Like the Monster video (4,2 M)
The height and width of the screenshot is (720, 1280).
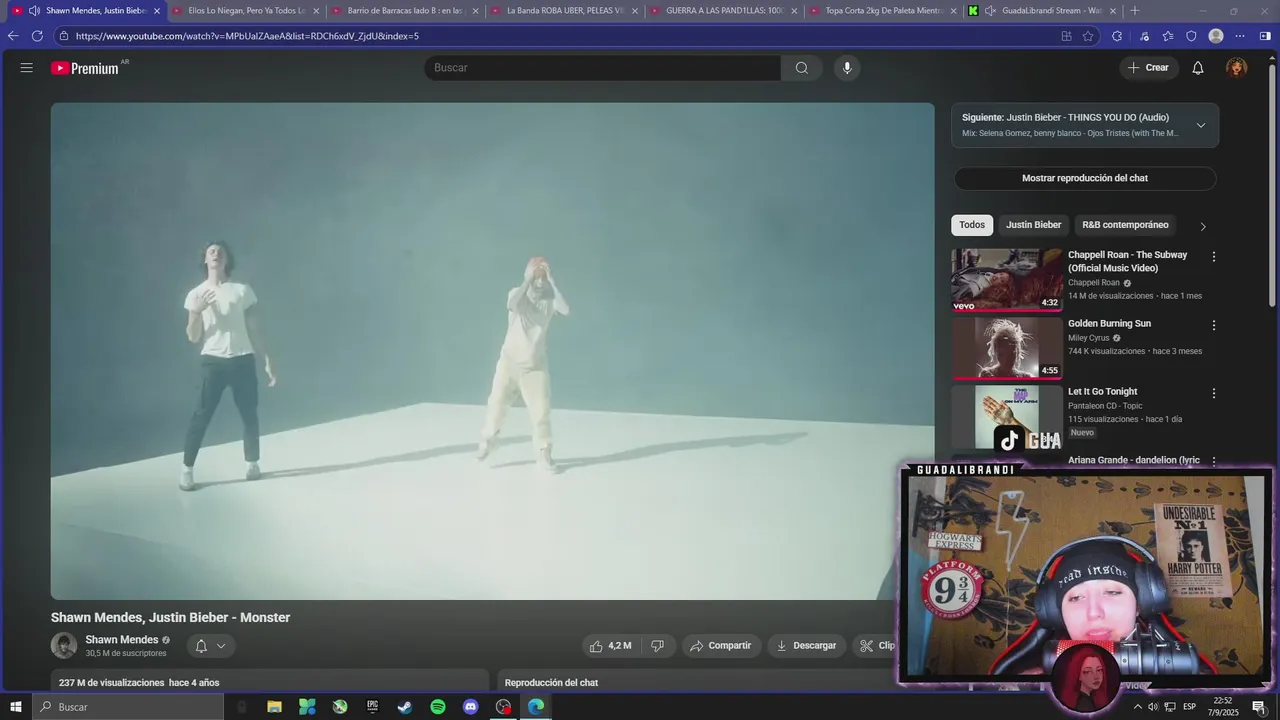tap(611, 646)
